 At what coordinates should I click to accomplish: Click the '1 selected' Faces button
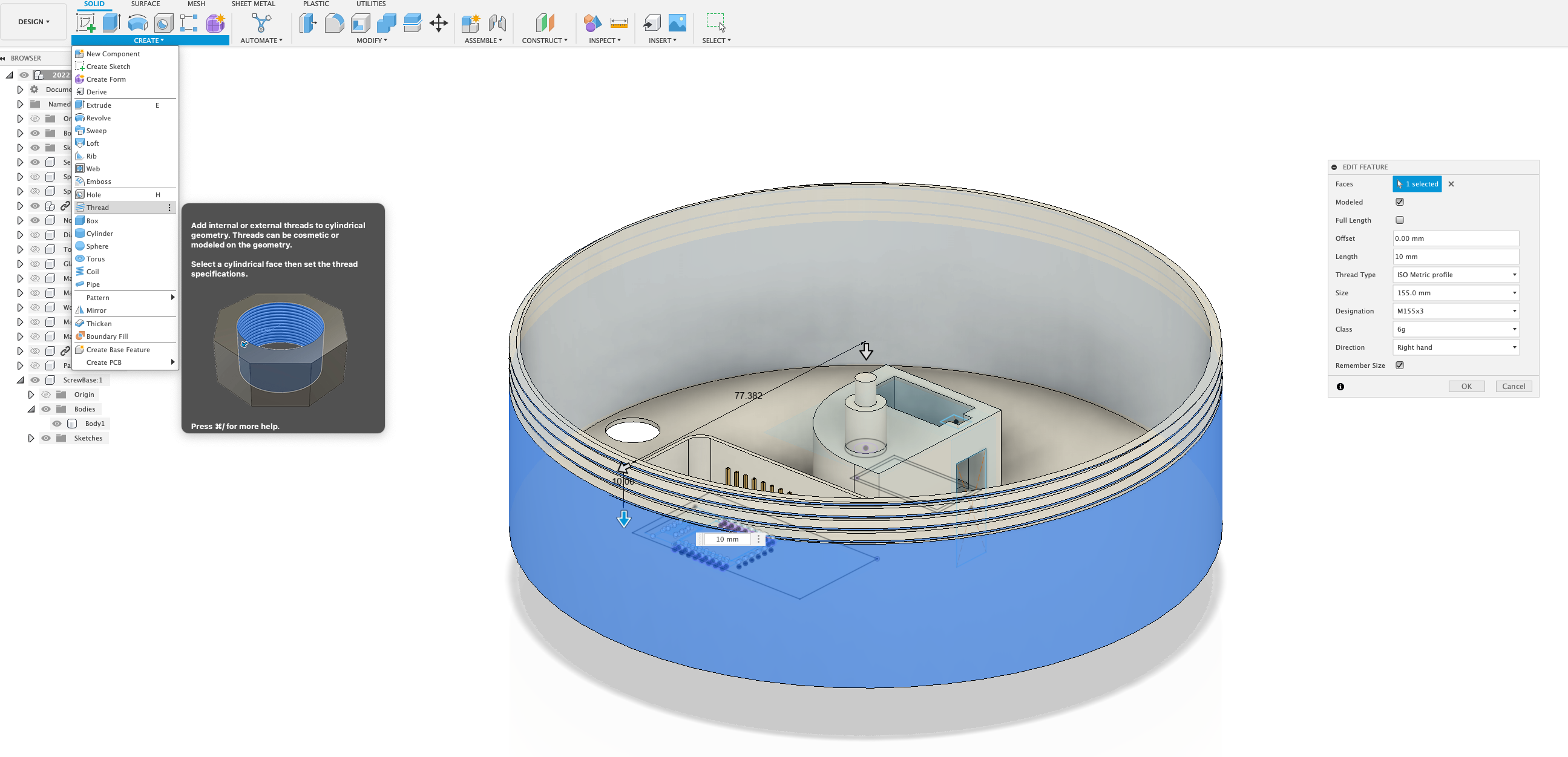(x=1417, y=184)
